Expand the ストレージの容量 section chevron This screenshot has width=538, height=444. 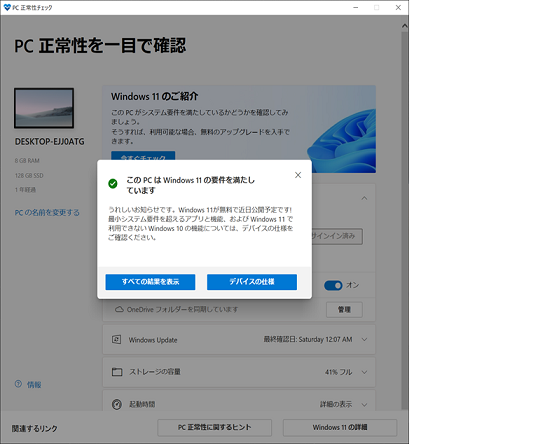click(364, 372)
